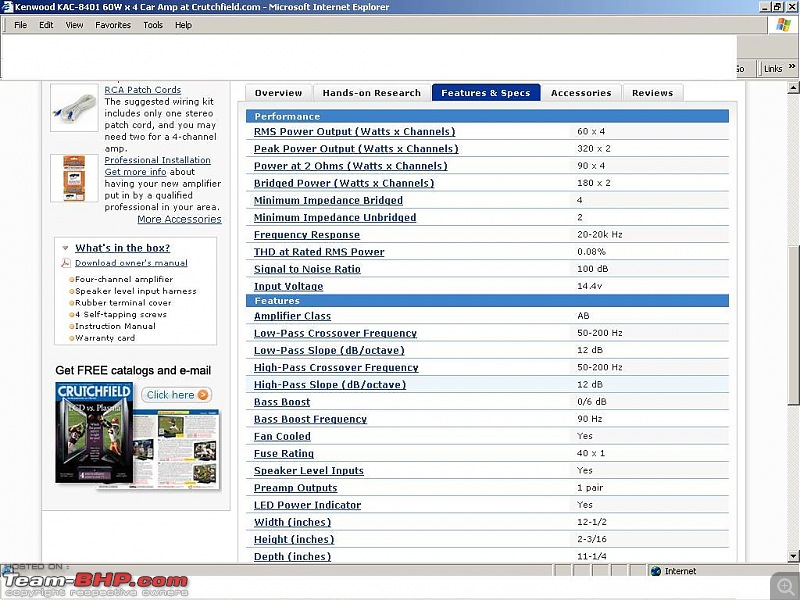
Task: Follow the Get more info link
Action: pos(135,172)
